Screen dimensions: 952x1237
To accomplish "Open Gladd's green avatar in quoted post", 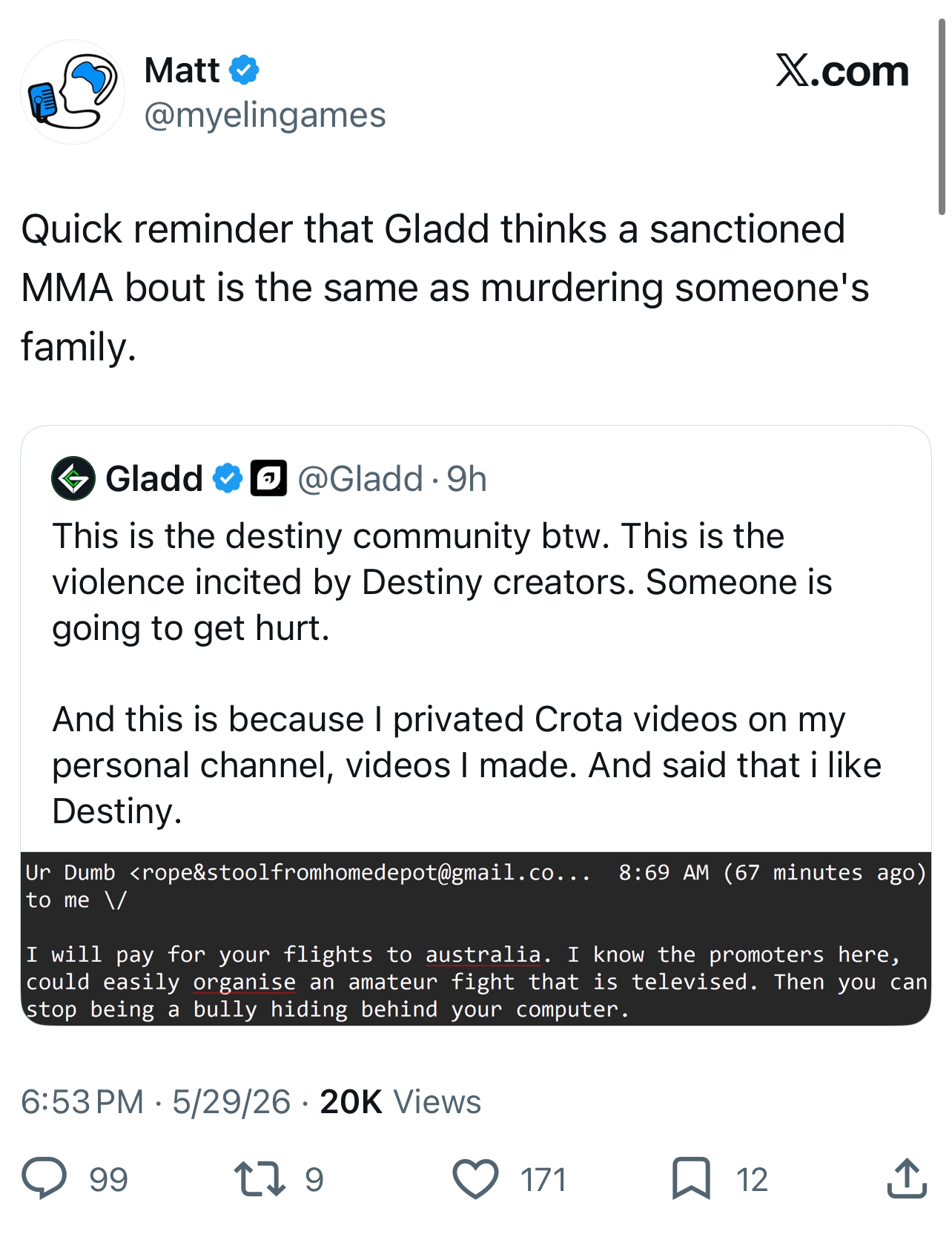I will [73, 478].
